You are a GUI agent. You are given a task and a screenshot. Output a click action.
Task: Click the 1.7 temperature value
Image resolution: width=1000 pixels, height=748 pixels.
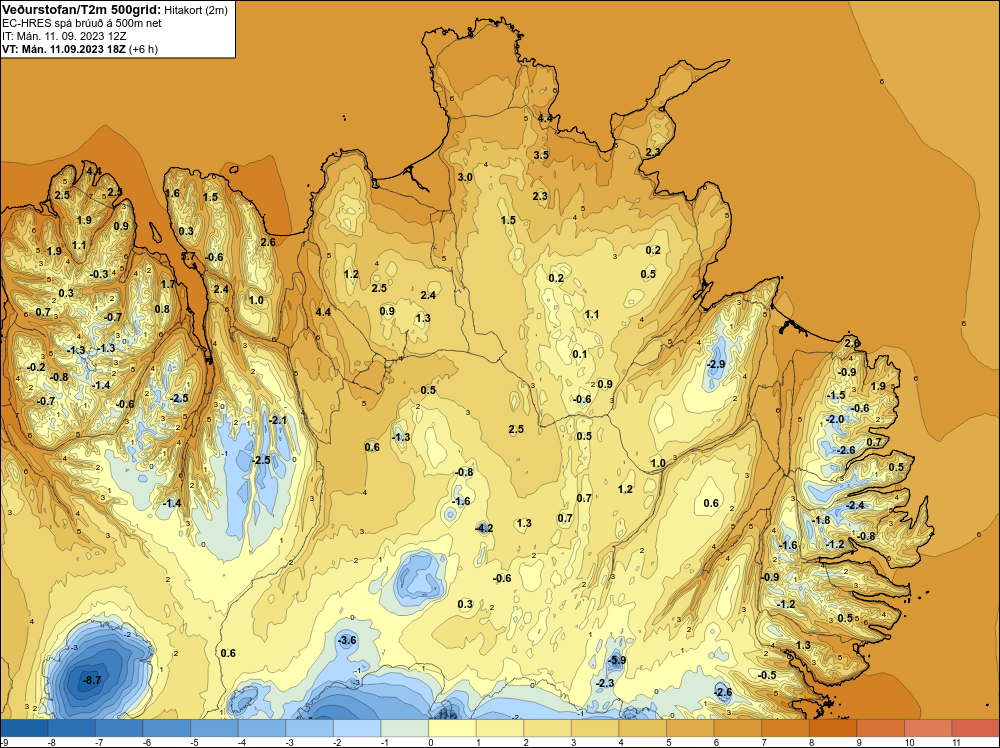(168, 284)
